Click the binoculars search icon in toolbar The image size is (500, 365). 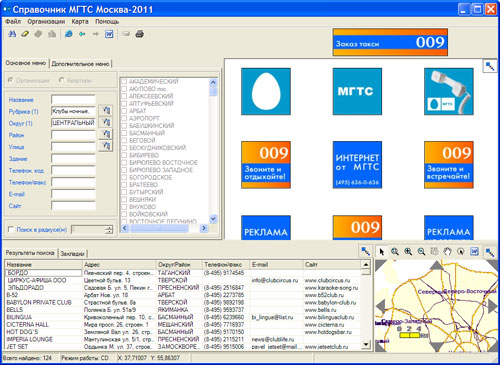click(x=12, y=34)
